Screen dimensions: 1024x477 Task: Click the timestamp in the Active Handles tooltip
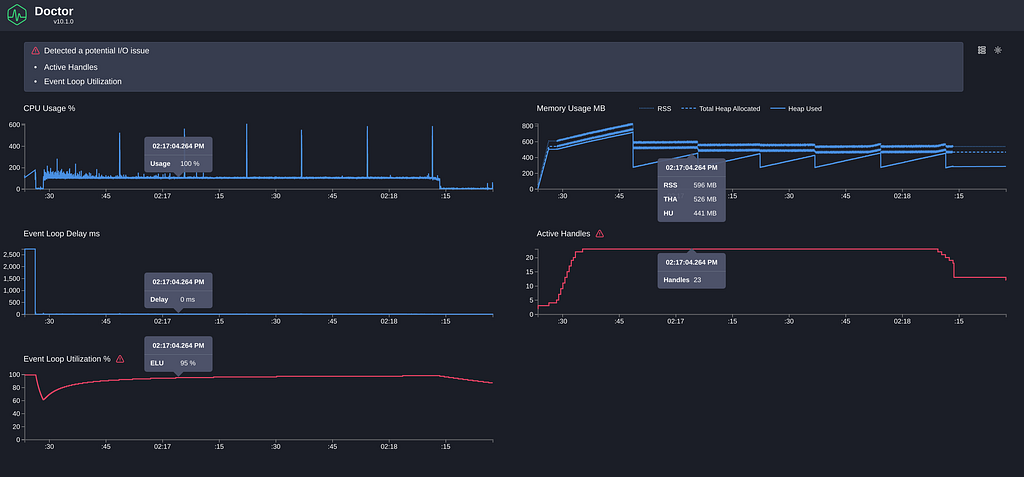[692, 262]
